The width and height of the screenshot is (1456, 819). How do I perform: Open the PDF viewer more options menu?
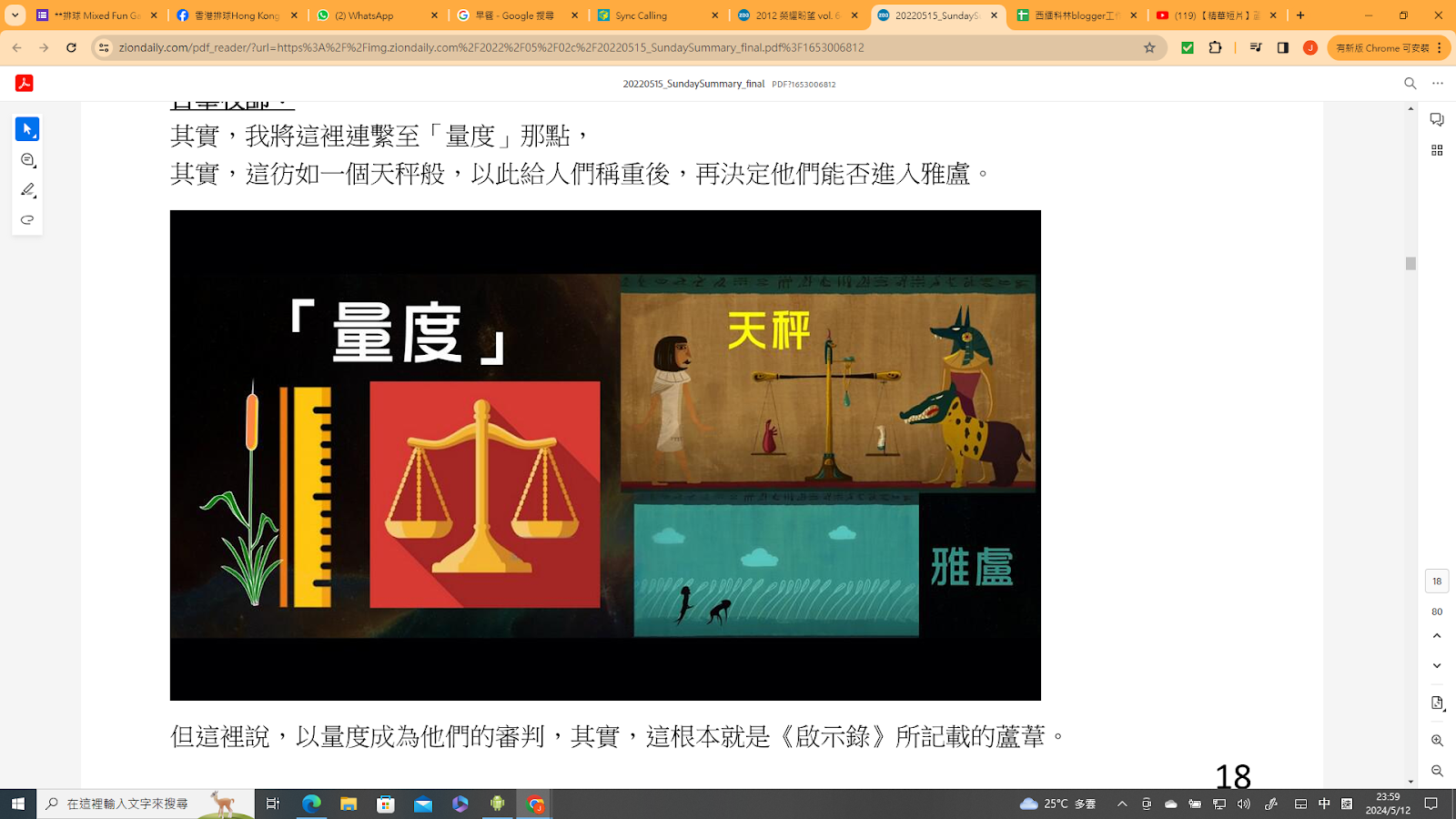[x=1438, y=83]
